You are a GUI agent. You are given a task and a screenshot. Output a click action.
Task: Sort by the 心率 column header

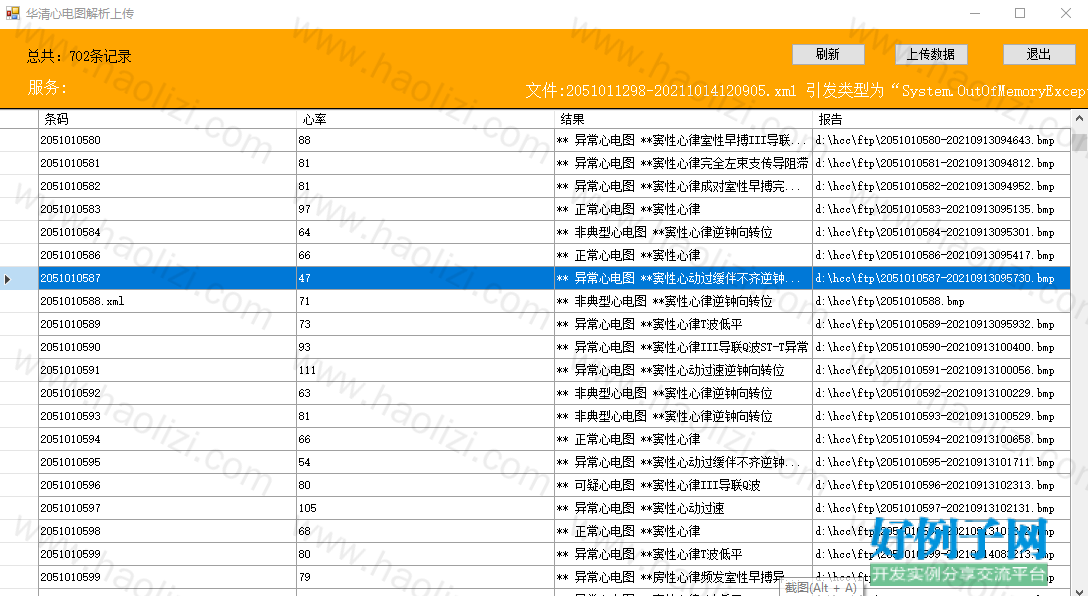pos(425,119)
